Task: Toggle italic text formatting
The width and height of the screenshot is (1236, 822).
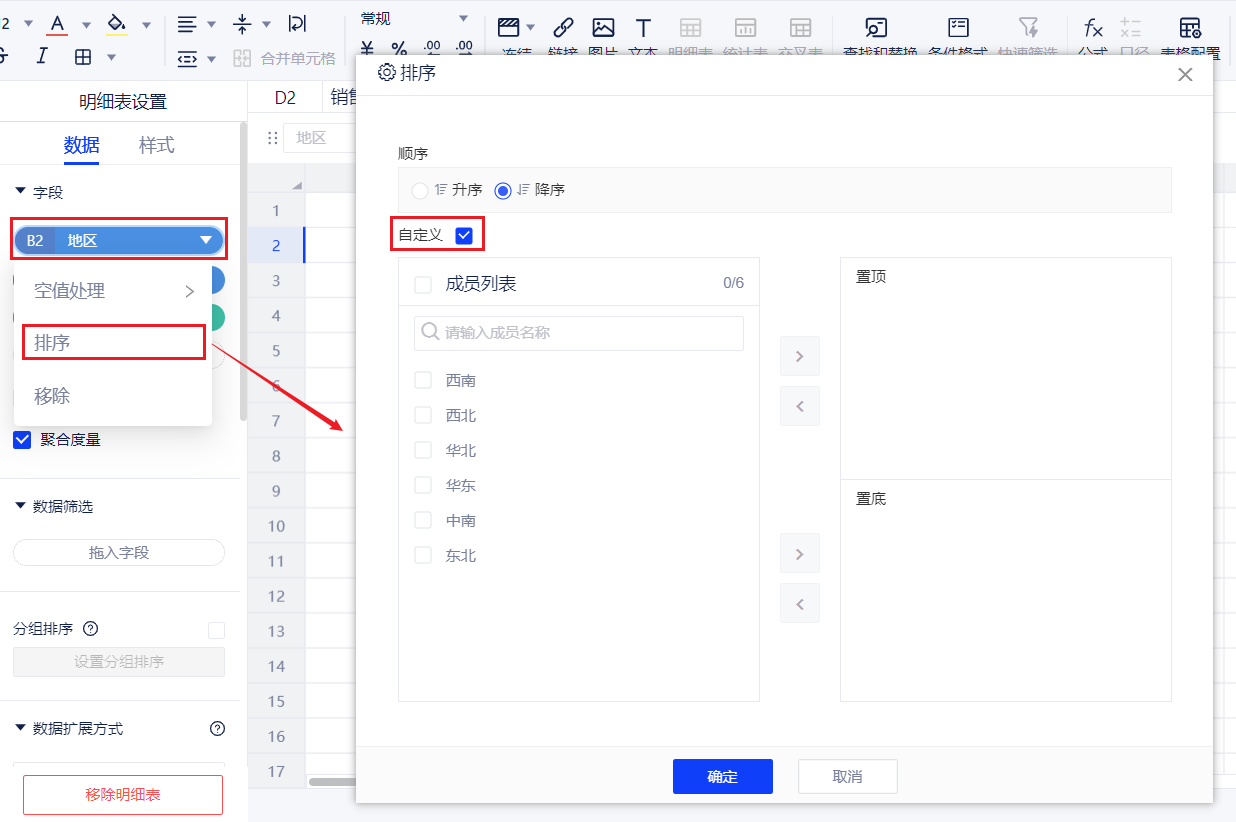Action: pos(42,56)
